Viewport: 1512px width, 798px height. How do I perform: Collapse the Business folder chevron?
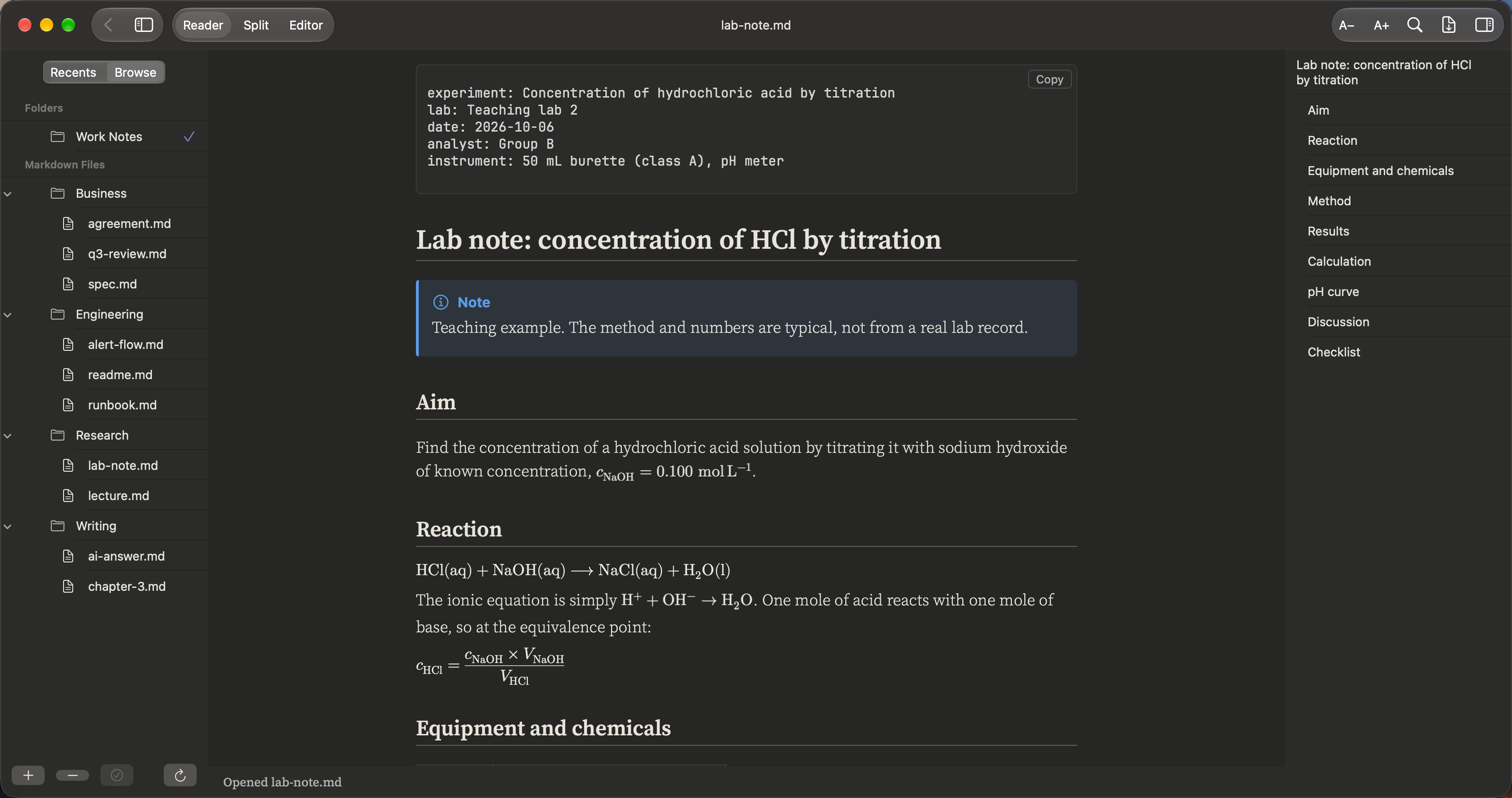[x=8, y=193]
